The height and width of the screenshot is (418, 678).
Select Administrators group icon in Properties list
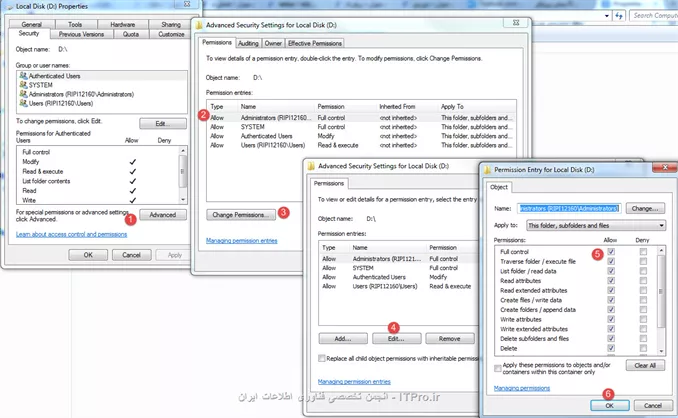point(23,94)
